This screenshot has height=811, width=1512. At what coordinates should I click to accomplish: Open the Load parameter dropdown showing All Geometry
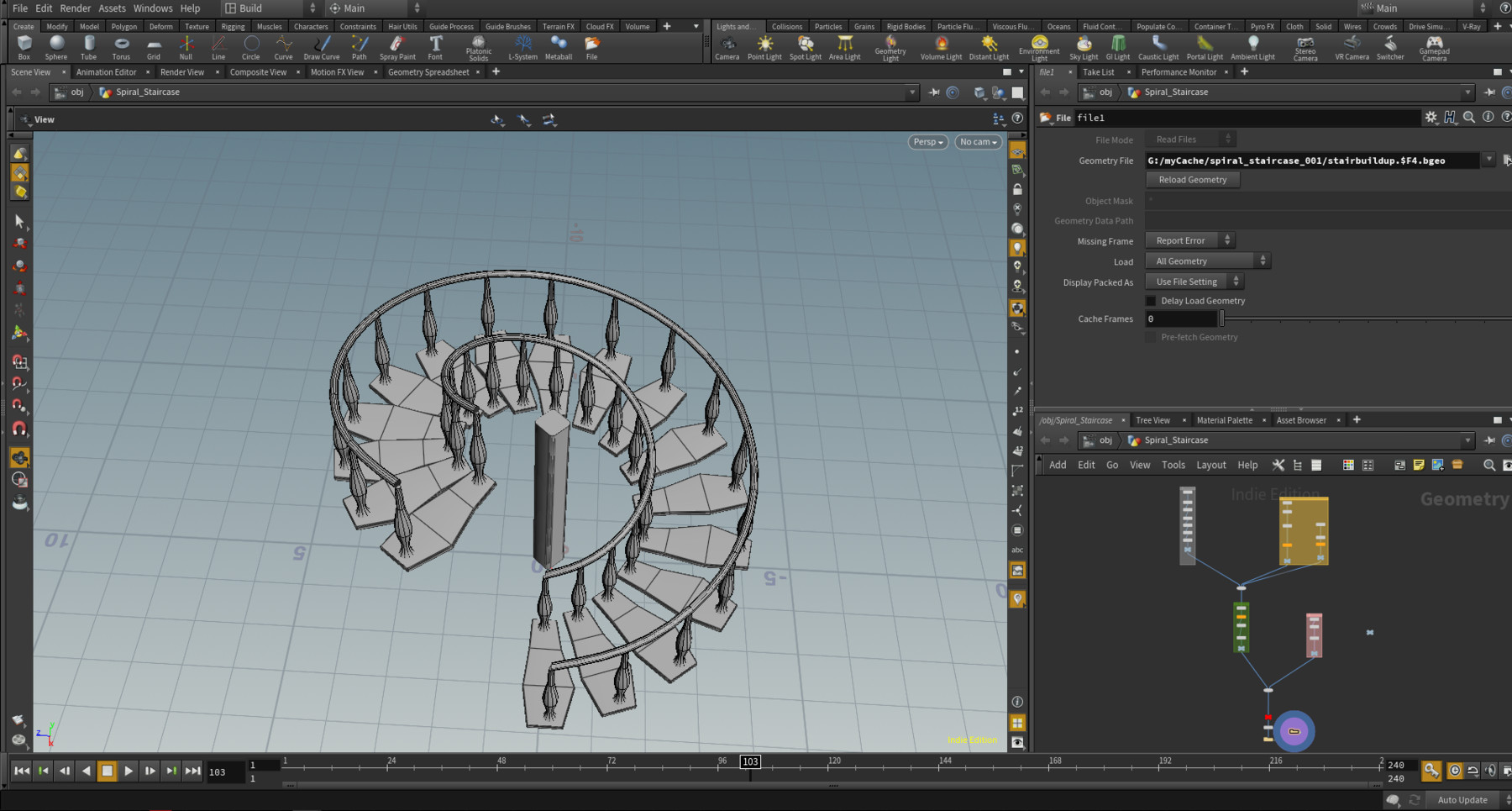point(1206,261)
